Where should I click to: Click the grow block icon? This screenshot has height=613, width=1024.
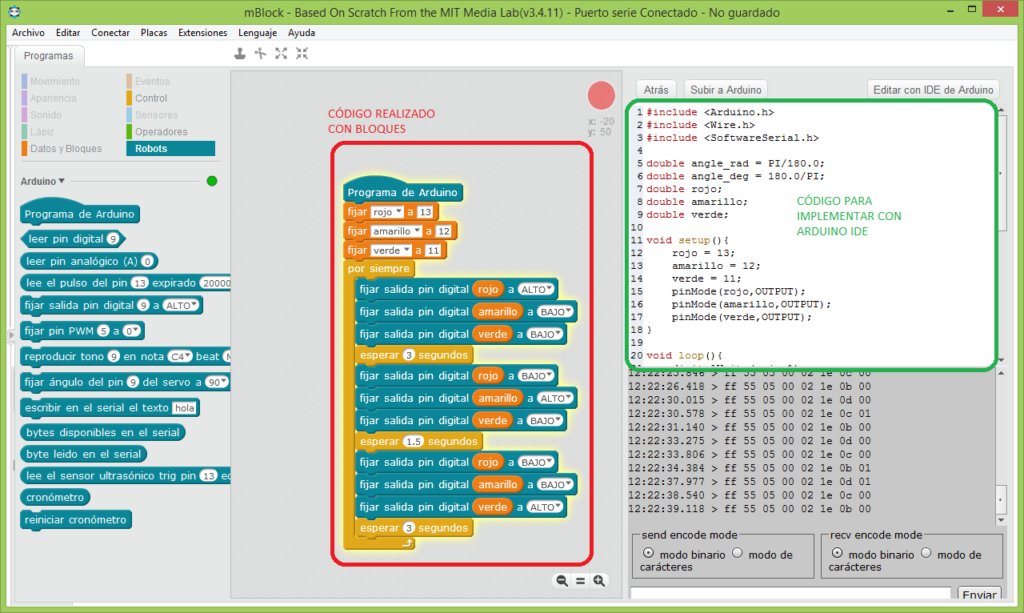click(x=281, y=53)
